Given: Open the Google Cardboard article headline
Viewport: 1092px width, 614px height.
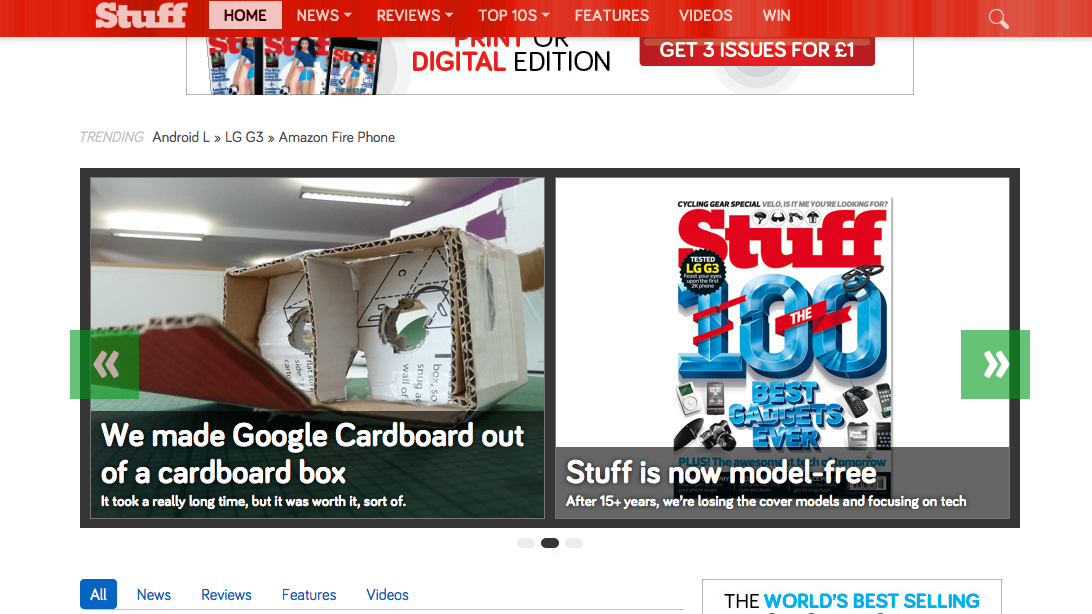Looking at the screenshot, I should click(313, 452).
